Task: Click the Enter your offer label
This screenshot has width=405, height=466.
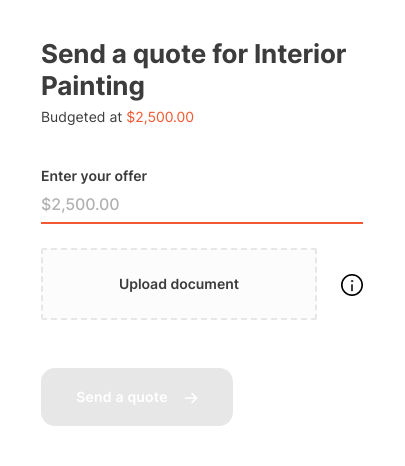Action: click(x=94, y=176)
